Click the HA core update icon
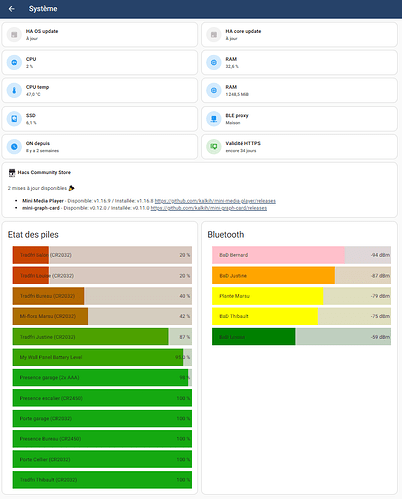Viewport: 402px width, 499px height. click(214, 34)
